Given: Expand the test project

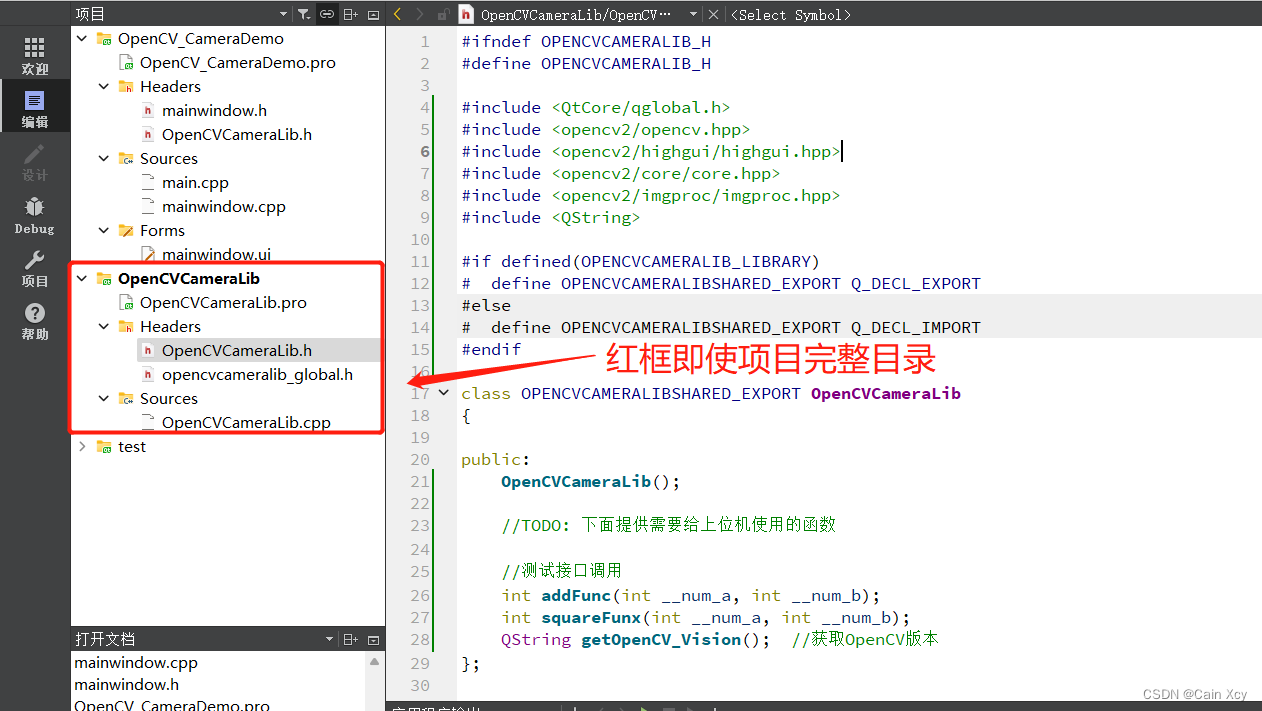Looking at the screenshot, I should (83, 446).
